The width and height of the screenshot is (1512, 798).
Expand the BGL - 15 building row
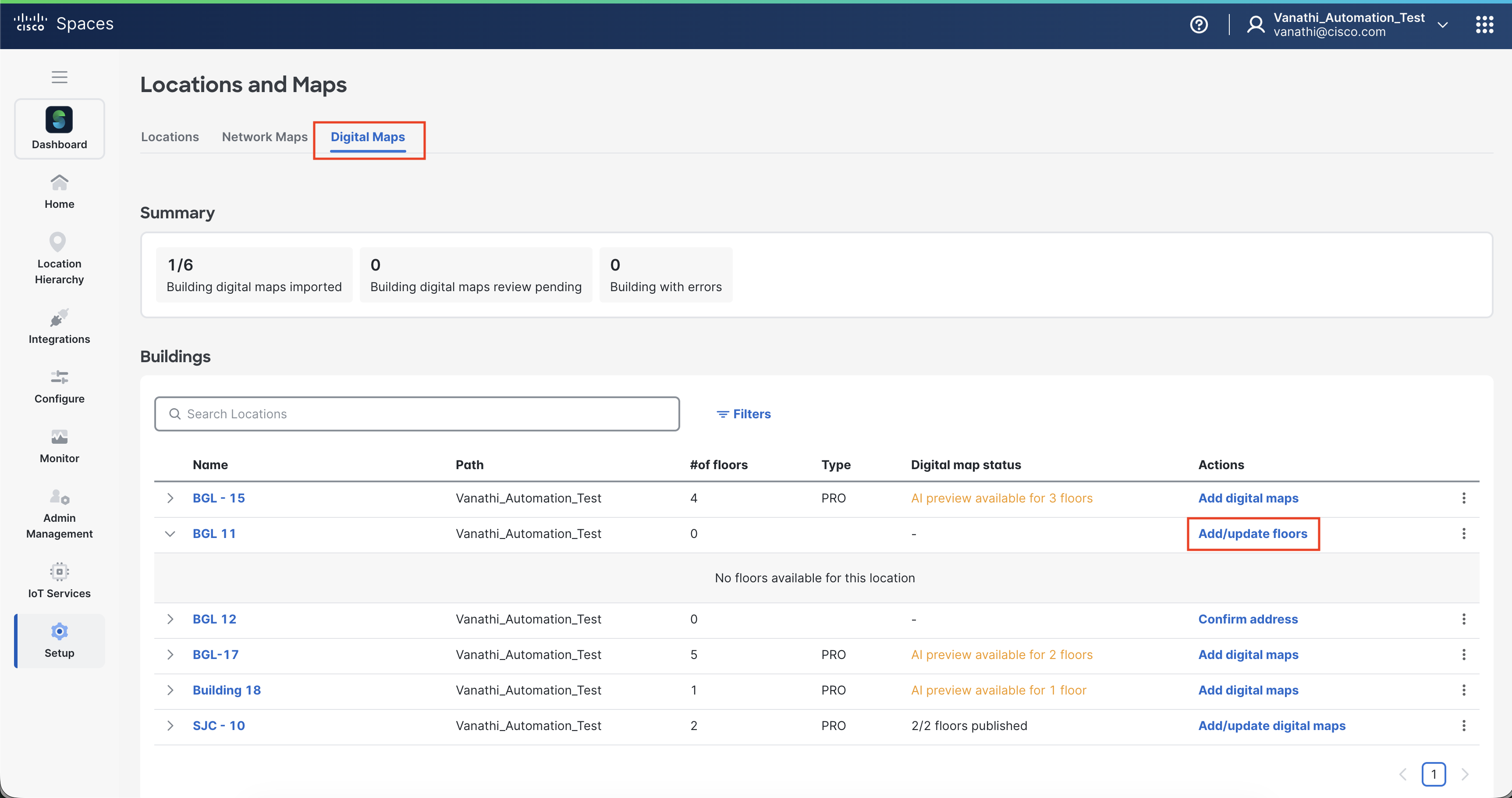pos(170,498)
